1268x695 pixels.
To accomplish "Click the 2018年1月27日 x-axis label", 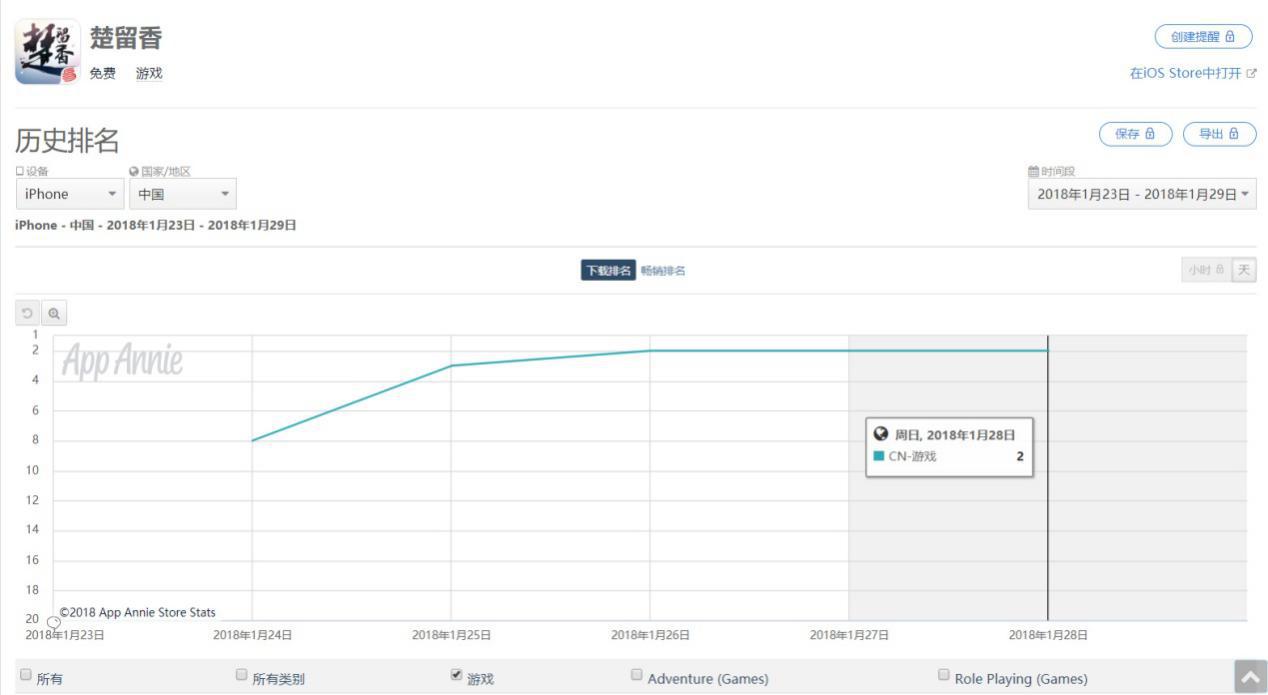I will (x=849, y=634).
